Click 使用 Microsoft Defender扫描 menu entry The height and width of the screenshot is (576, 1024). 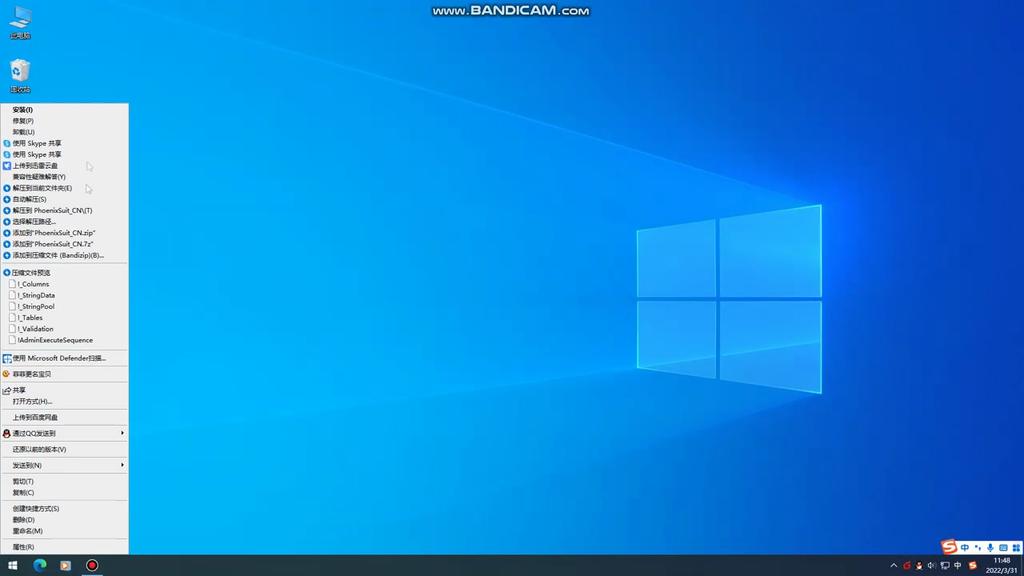click(59, 357)
